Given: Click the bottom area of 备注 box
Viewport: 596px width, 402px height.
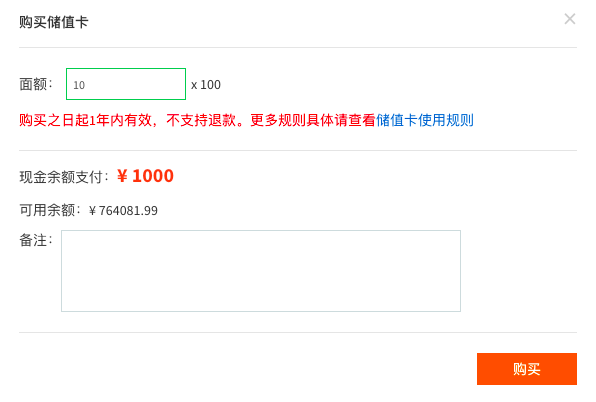Looking at the screenshot, I should coord(261,300).
